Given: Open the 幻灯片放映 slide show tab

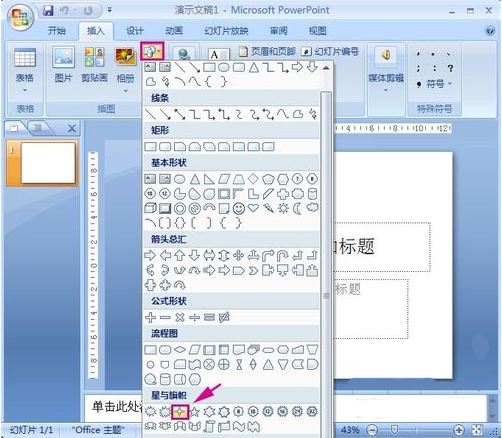Looking at the screenshot, I should point(226,31).
